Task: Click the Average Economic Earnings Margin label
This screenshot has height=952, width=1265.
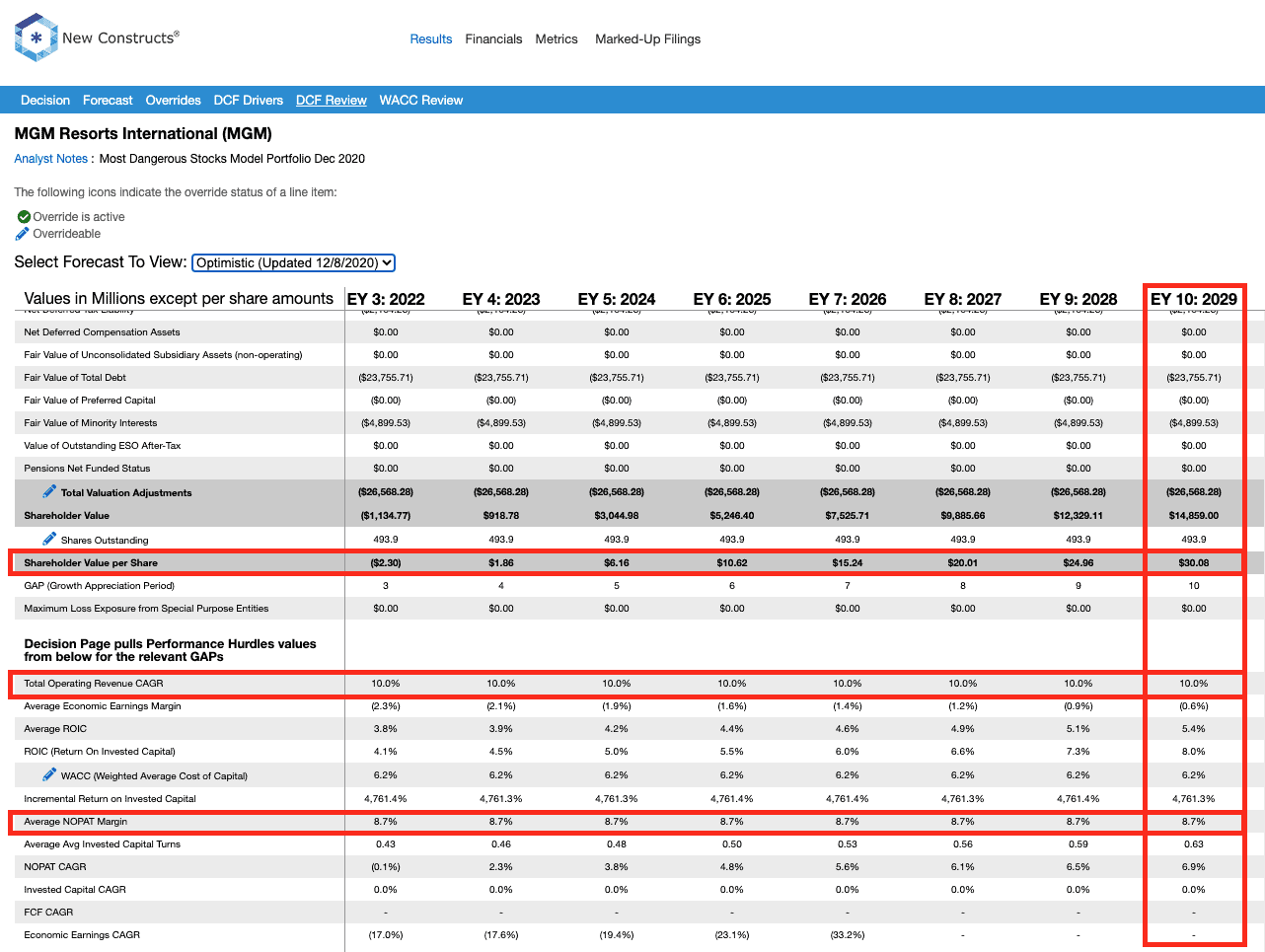Action: [103, 706]
